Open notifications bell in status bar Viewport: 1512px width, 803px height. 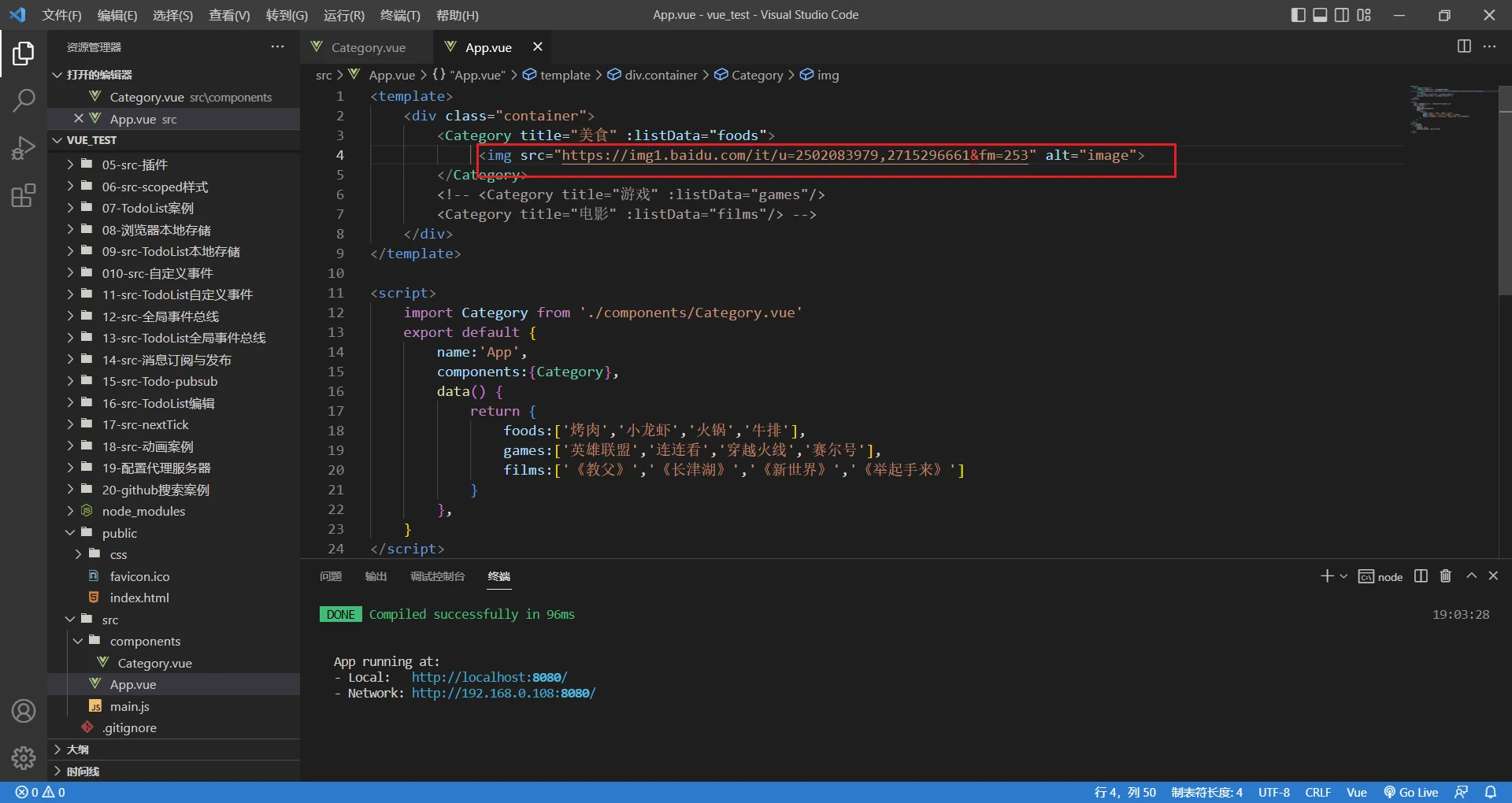pos(1490,792)
